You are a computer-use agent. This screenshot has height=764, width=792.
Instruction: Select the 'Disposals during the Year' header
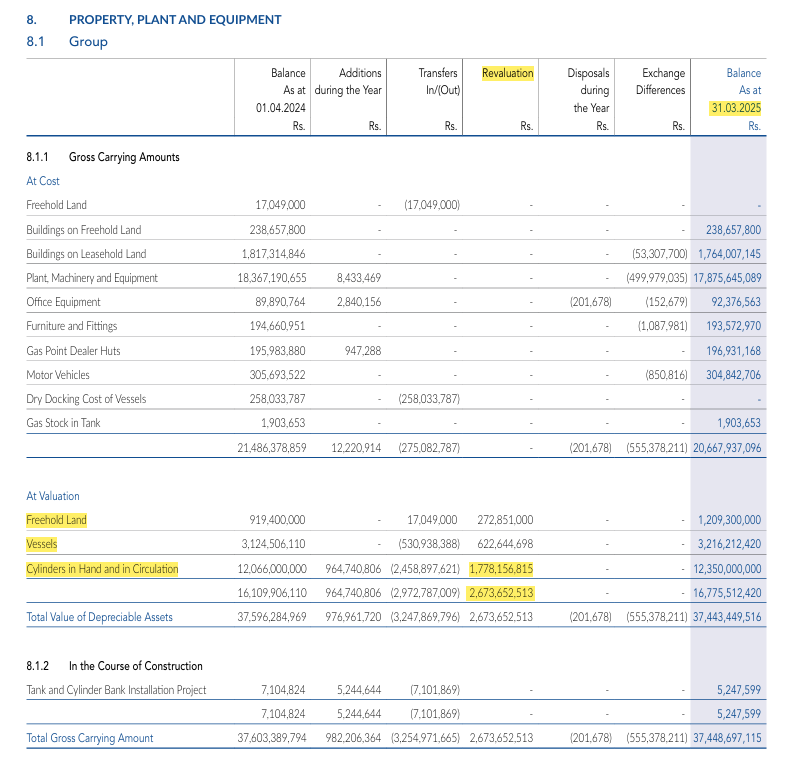click(588, 90)
